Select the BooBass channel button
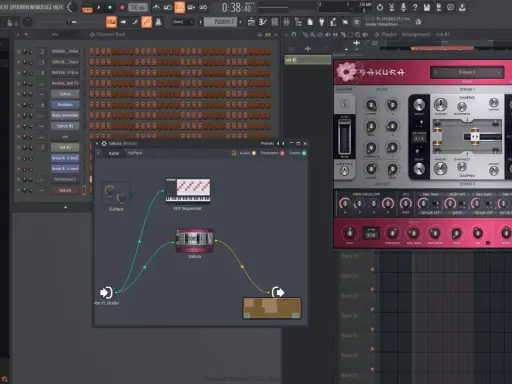Image resolution: width=512 pixels, height=384 pixels. pyautogui.click(x=65, y=105)
